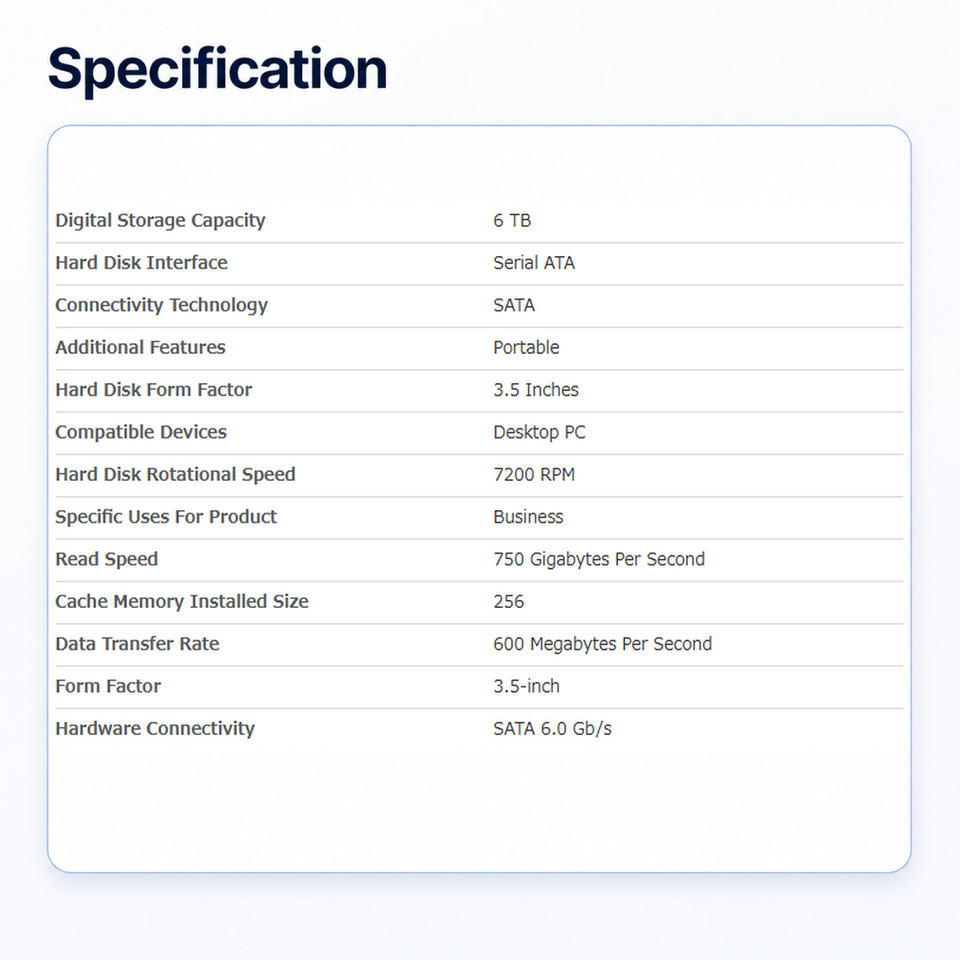Click the Compatible Devices label

point(141,432)
